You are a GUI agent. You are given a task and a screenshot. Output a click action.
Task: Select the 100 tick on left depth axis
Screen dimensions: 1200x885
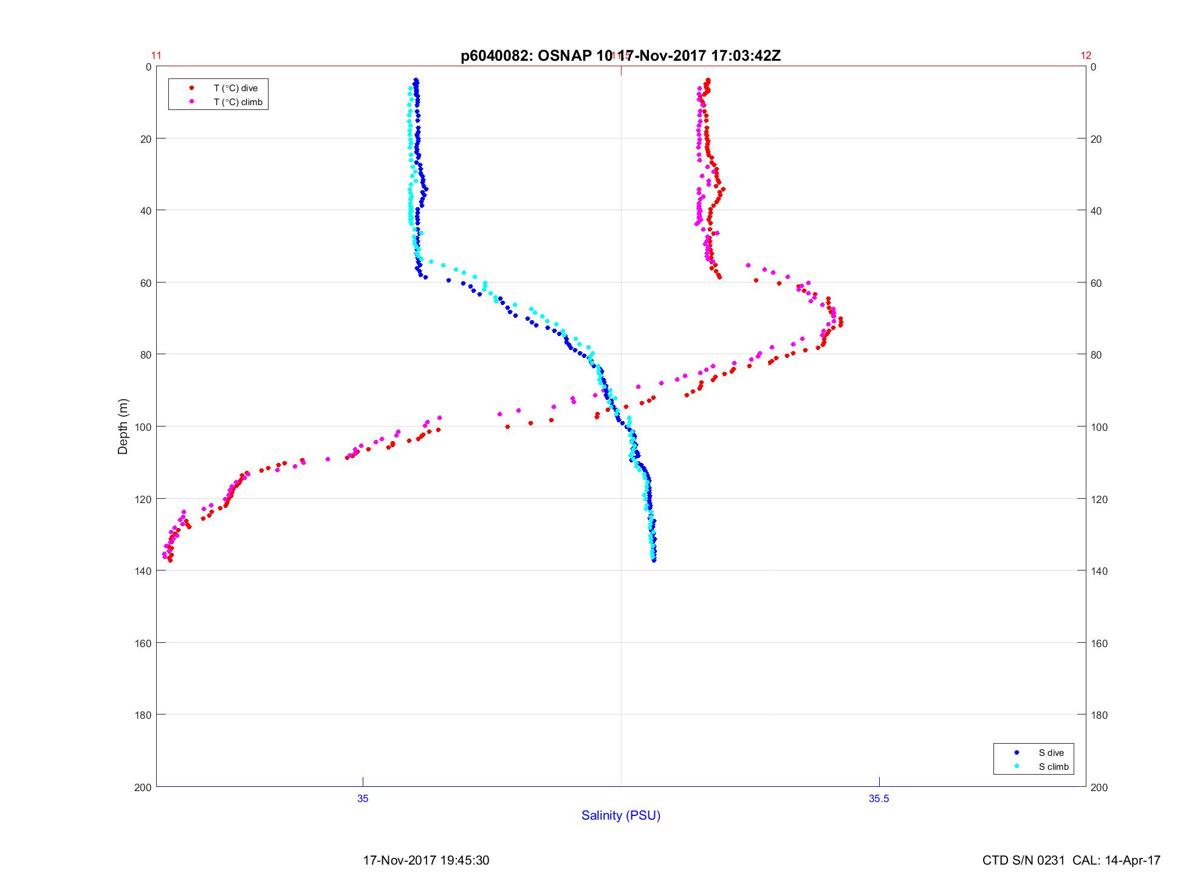[143, 427]
